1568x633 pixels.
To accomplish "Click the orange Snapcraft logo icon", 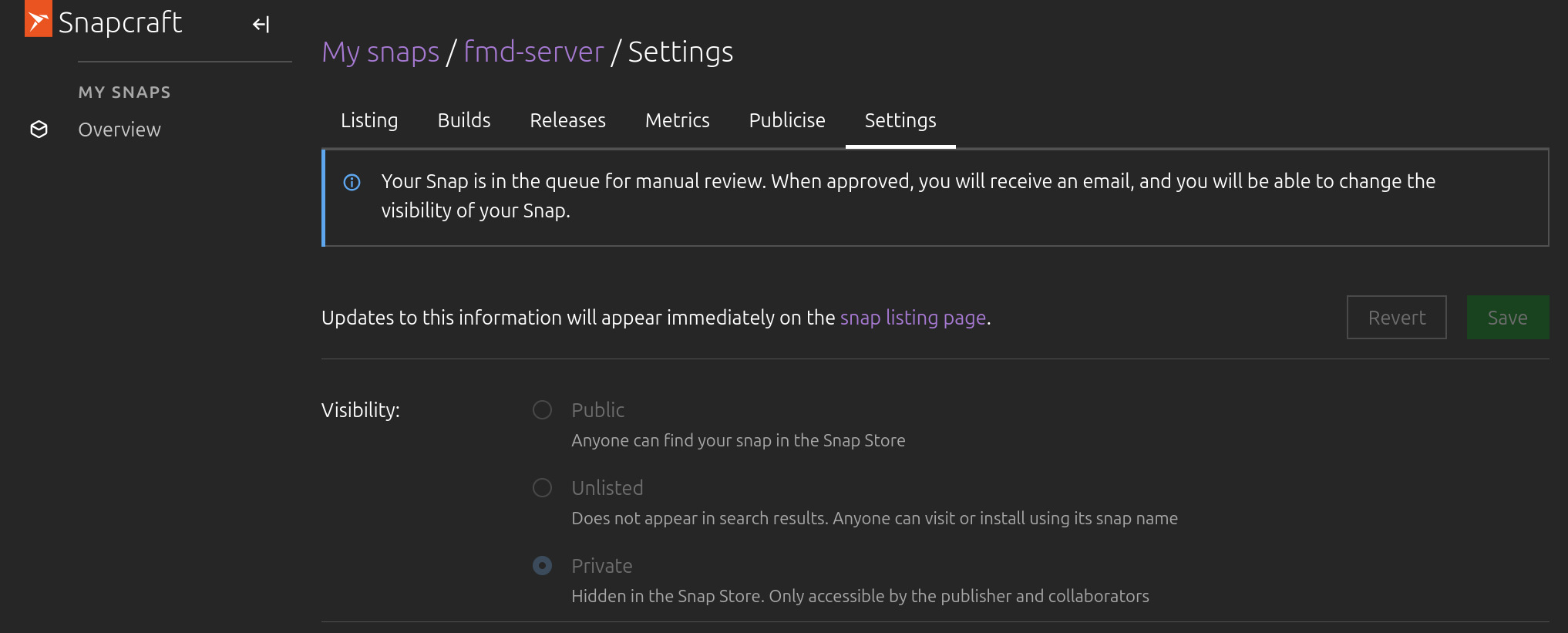I will [38, 19].
